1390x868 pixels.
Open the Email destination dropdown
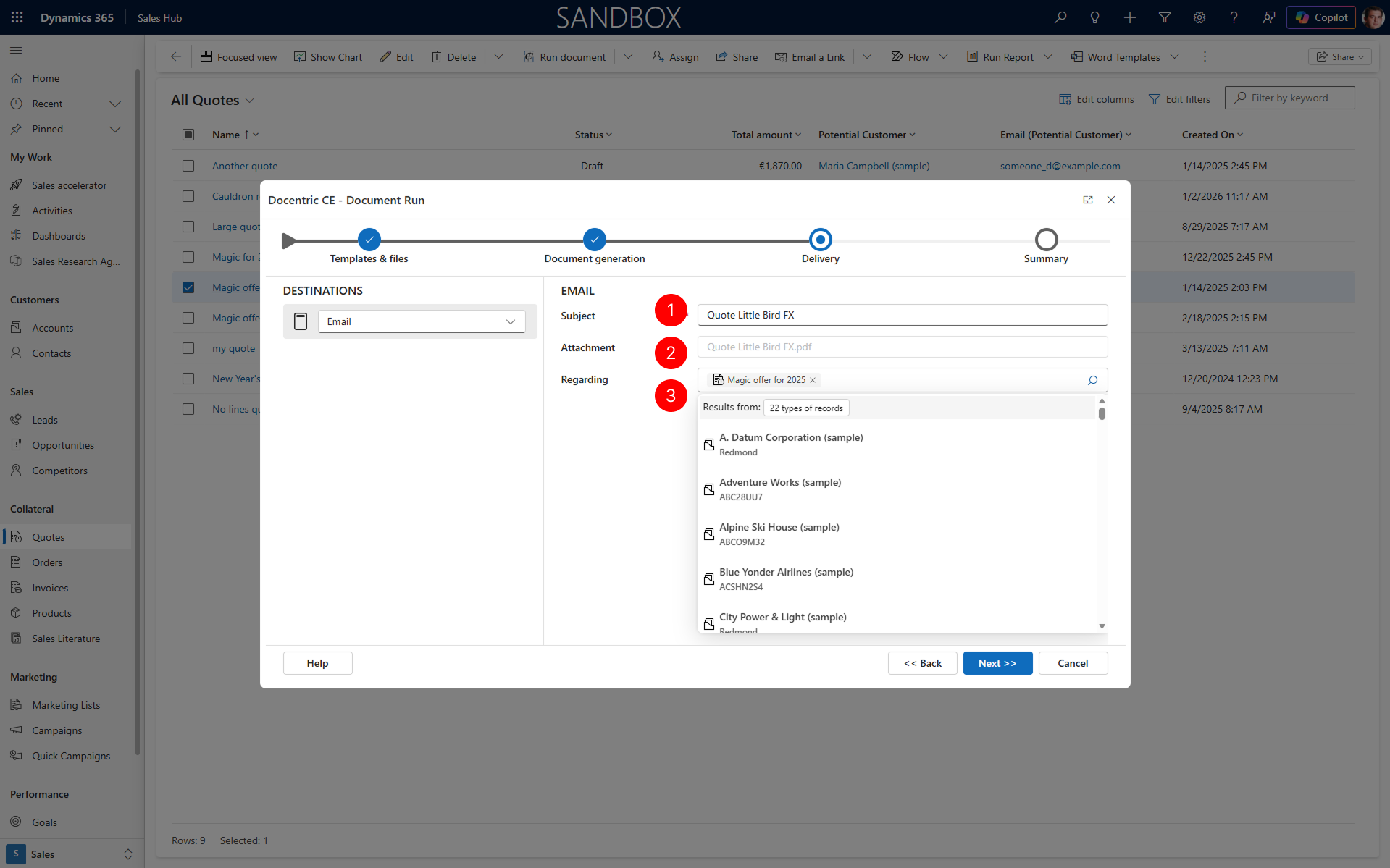pyautogui.click(x=422, y=321)
